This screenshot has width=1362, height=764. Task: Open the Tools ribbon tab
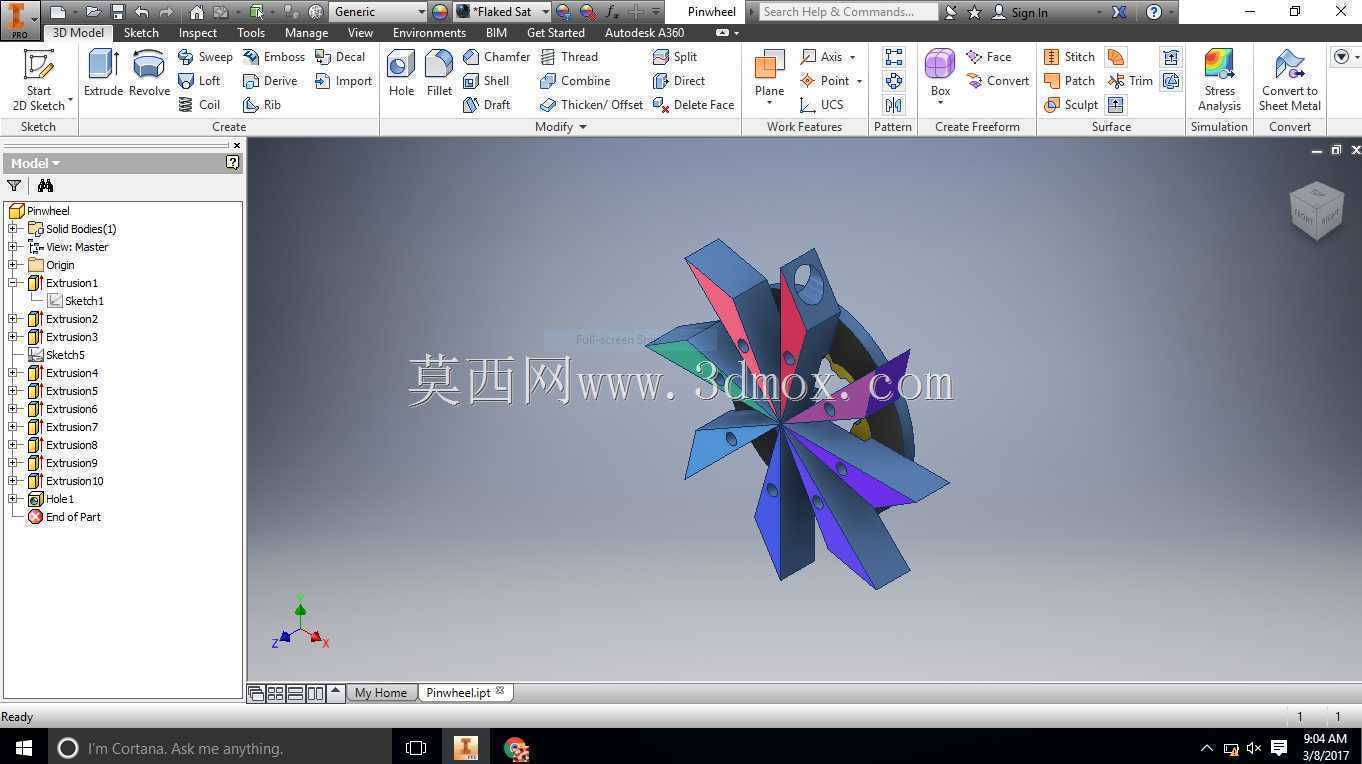(x=251, y=33)
